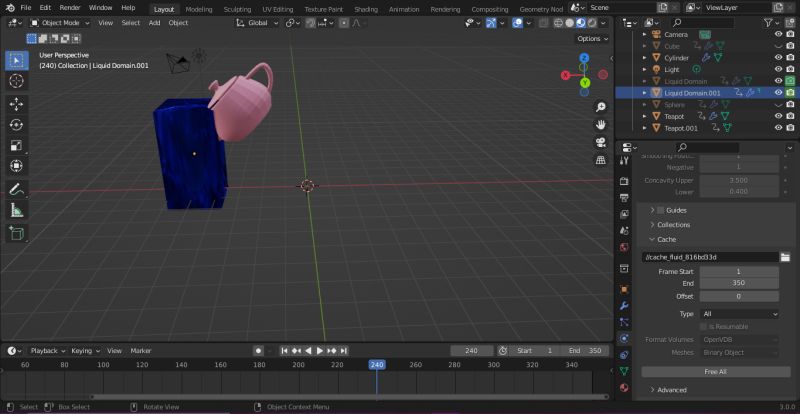
Task: Click the pan view hand icon
Action: point(601,125)
